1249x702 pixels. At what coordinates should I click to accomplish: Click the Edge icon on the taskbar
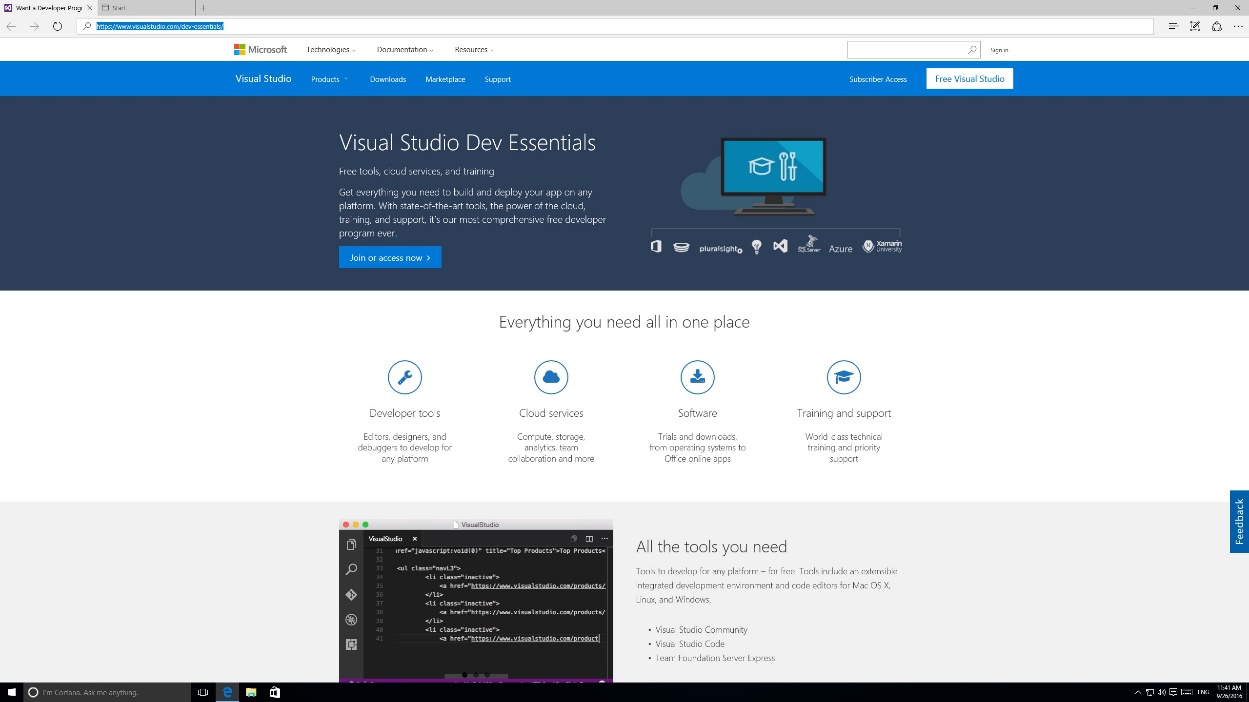[227, 692]
